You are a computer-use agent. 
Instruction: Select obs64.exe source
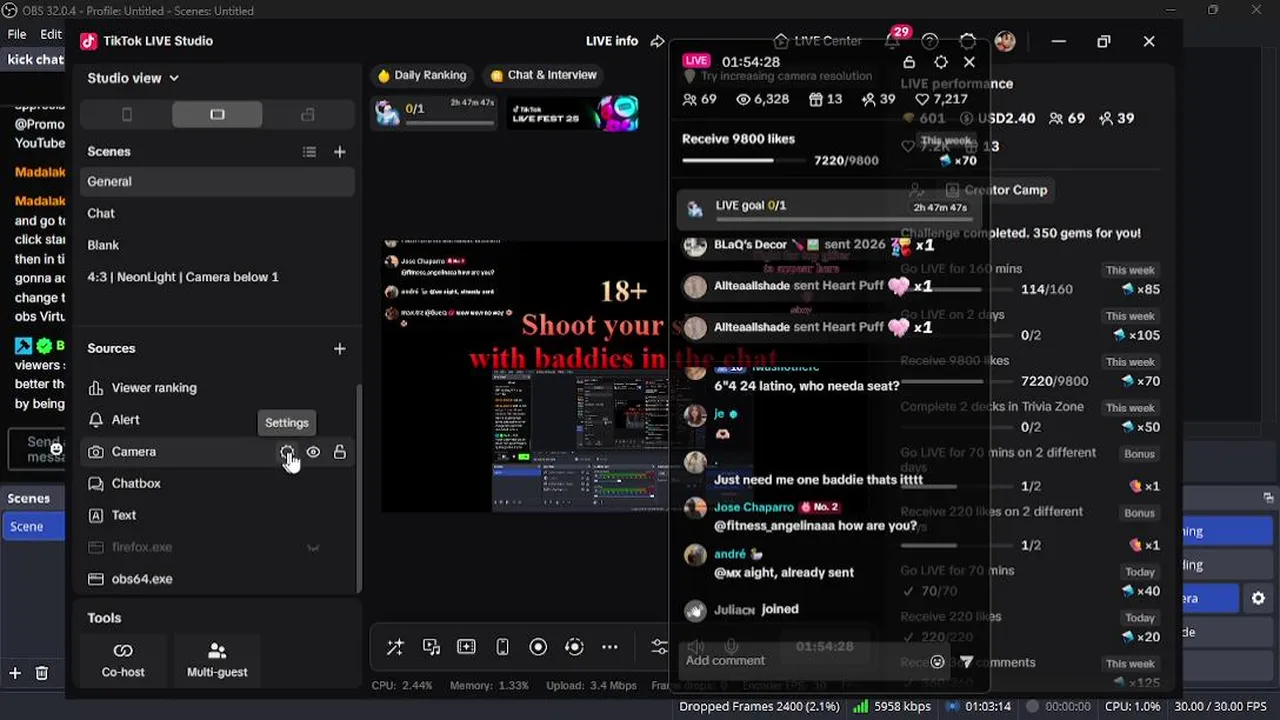click(x=217, y=580)
